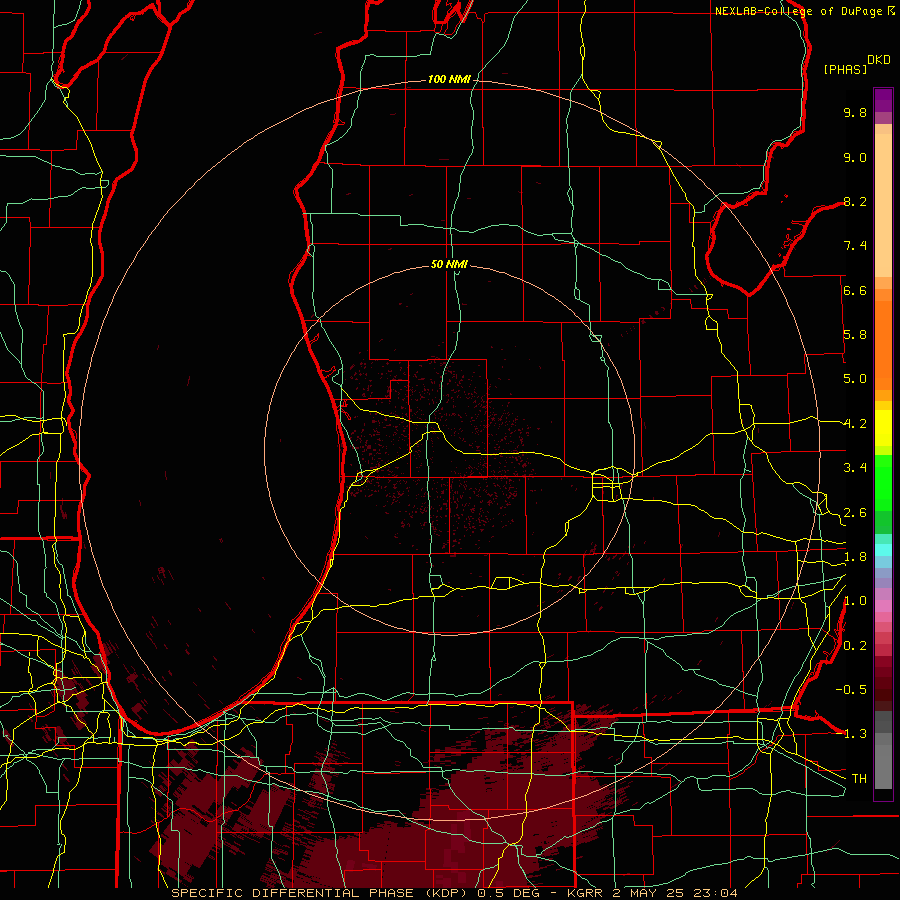Click the 3.4 scale value
The width and height of the screenshot is (900, 900).
click(855, 468)
